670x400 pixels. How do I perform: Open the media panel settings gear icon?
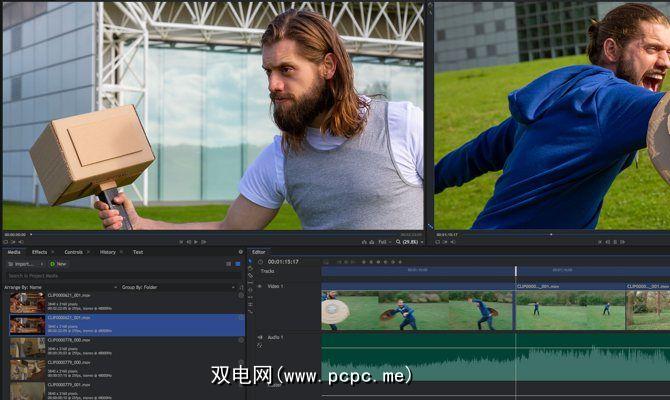click(241, 252)
